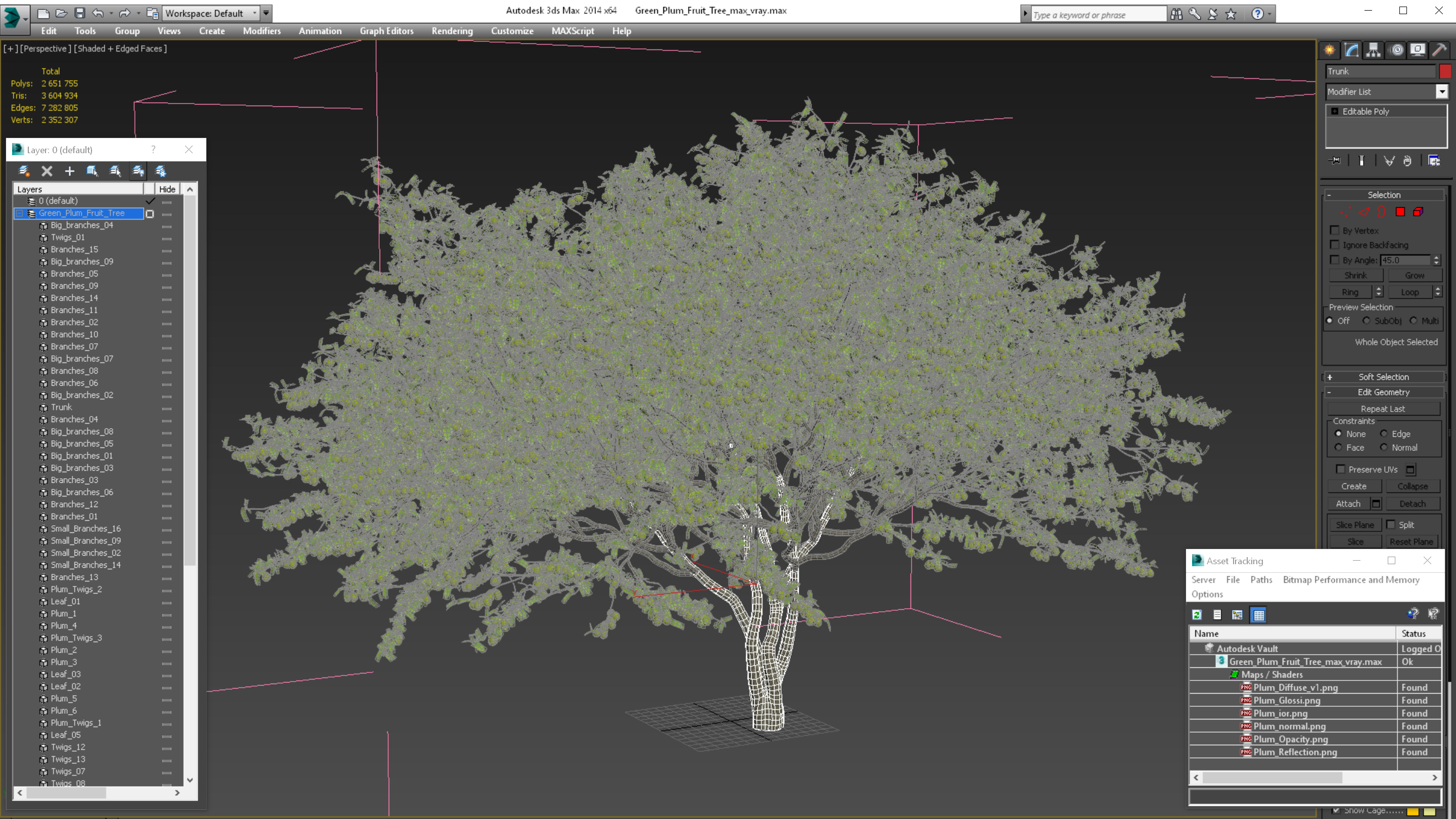Image resolution: width=1456 pixels, height=819 pixels.
Task: Open the Motion command panel tab
Action: (1396, 51)
